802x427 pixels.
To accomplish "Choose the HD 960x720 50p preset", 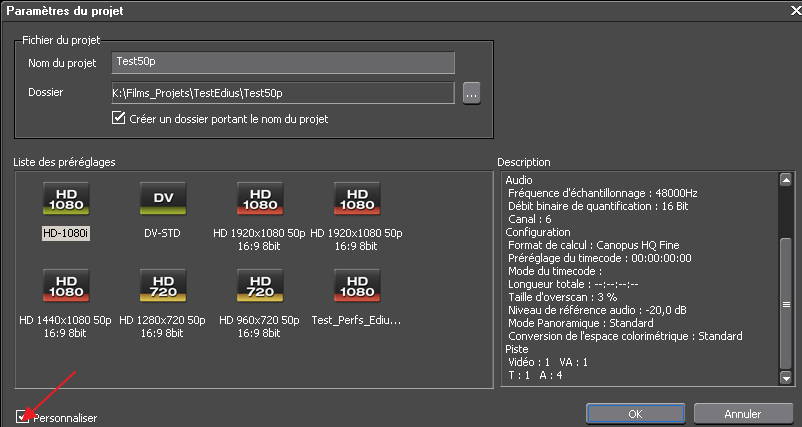I will coord(260,285).
